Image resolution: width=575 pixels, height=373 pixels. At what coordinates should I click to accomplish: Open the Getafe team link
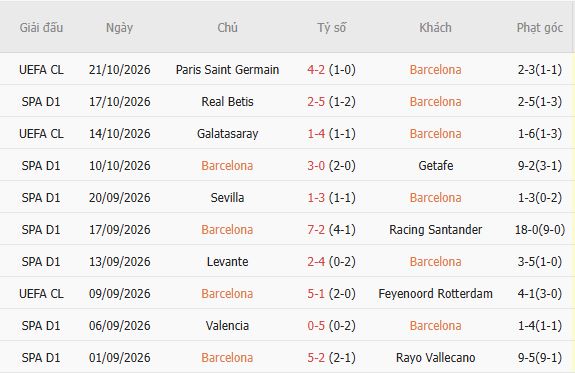click(x=435, y=166)
